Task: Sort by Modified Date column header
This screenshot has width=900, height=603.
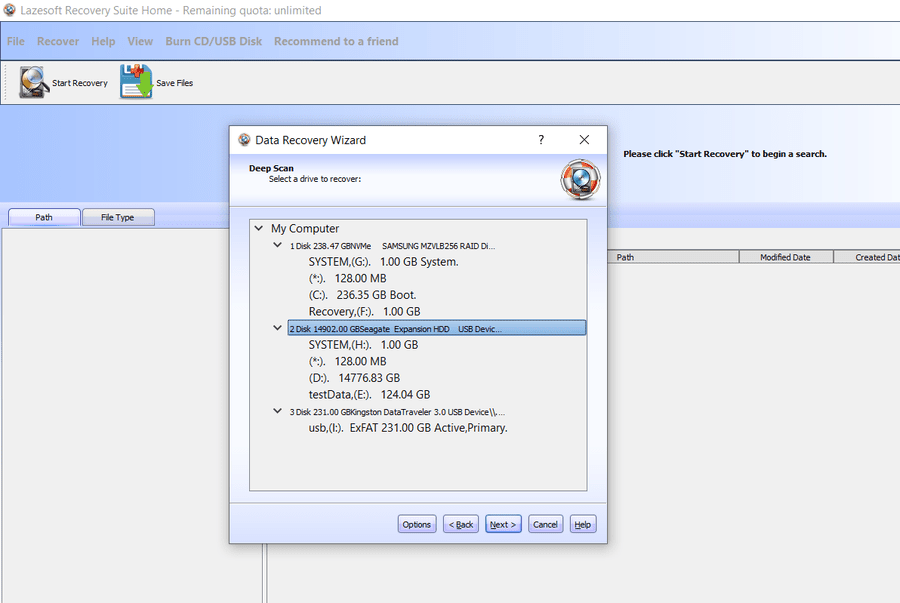Action: tap(786, 257)
